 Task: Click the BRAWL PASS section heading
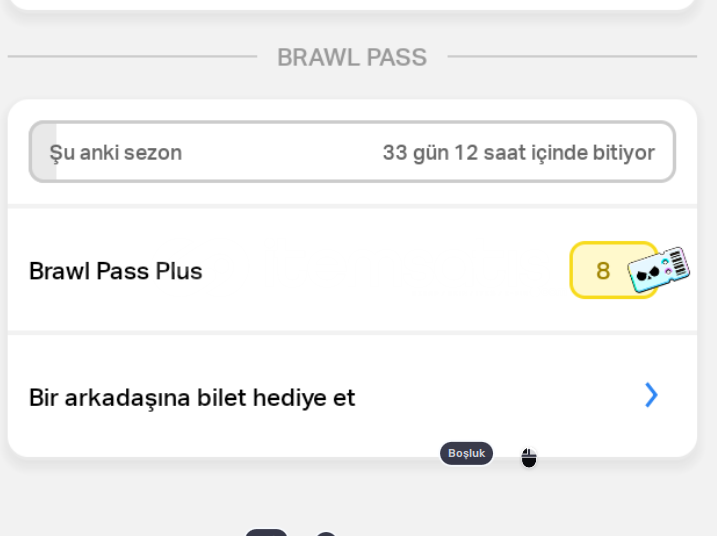pyautogui.click(x=352, y=58)
